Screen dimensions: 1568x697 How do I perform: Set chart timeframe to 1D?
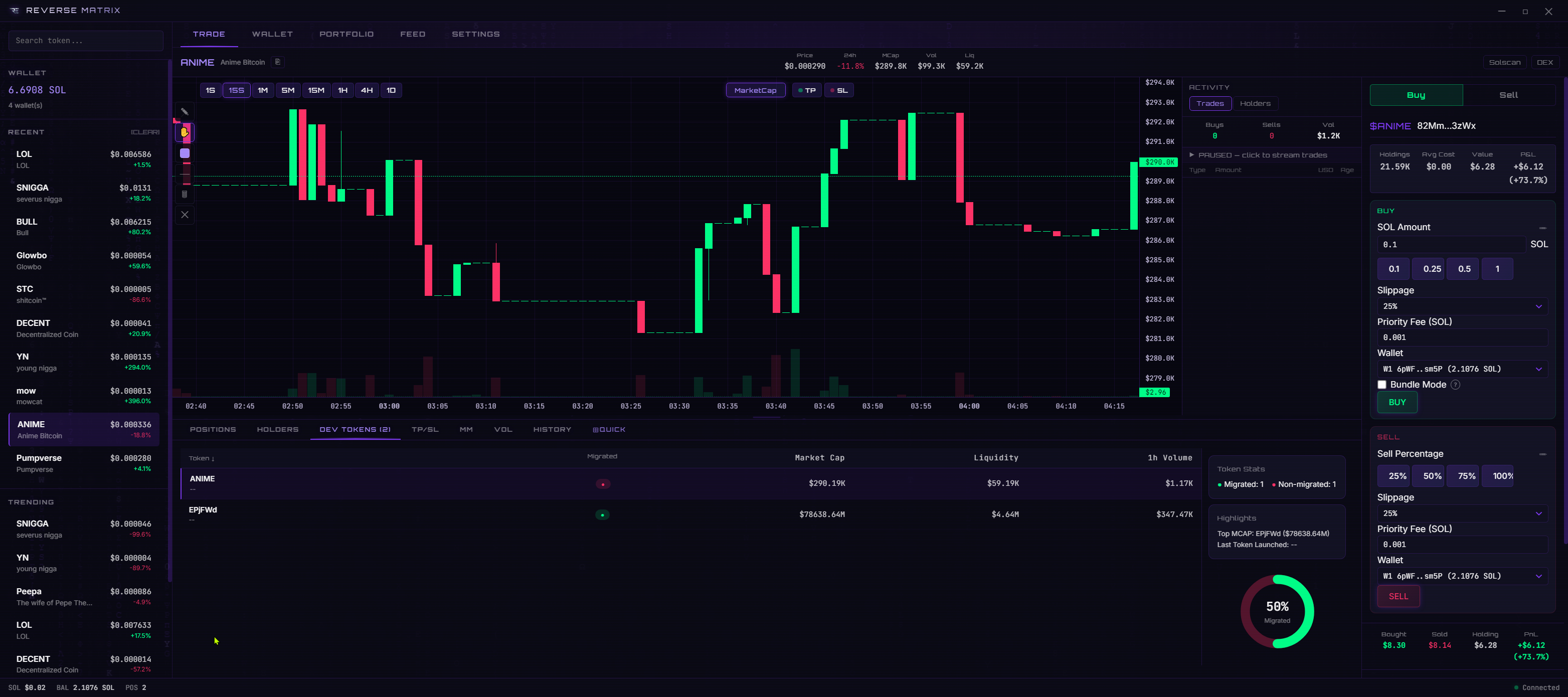pos(391,90)
